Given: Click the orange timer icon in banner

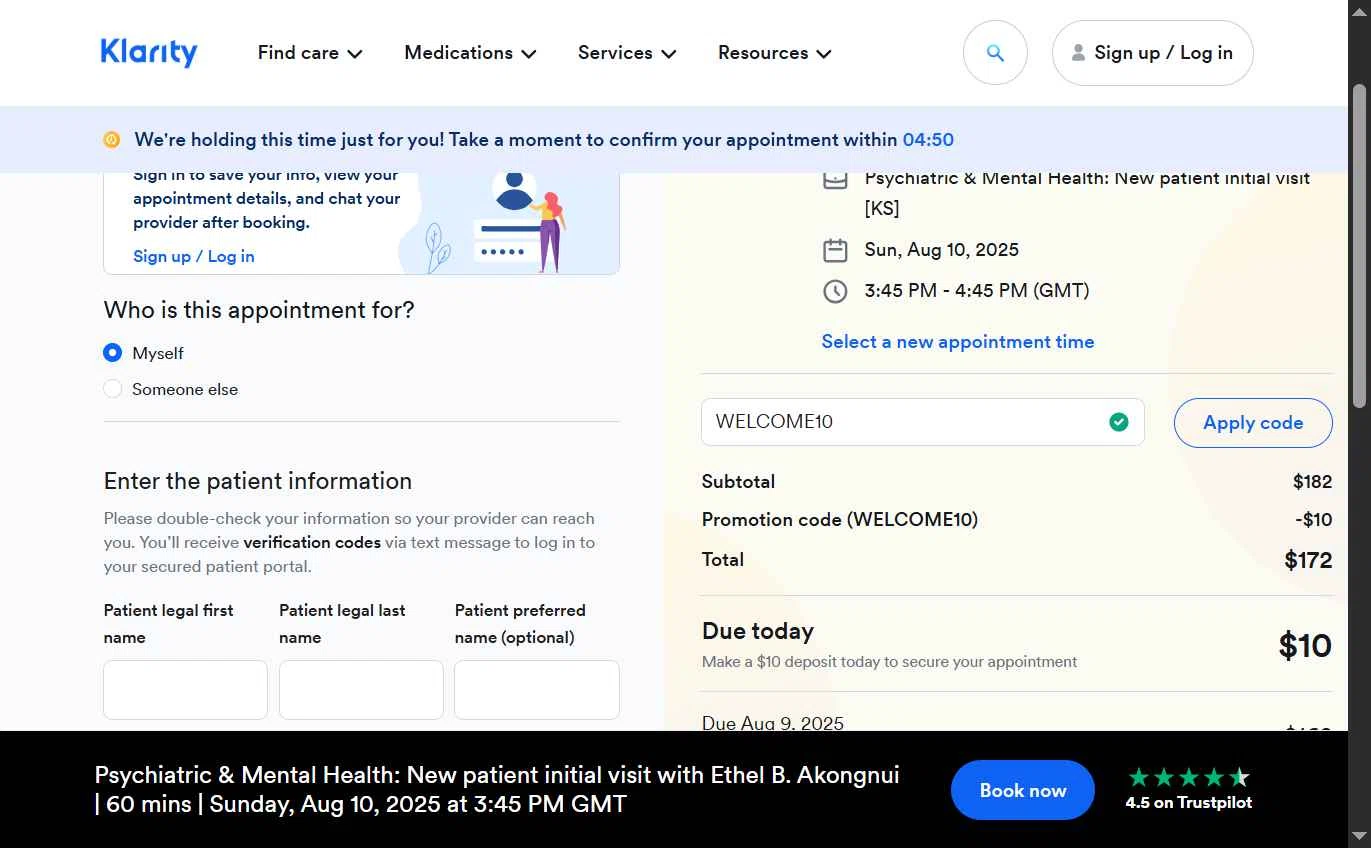Looking at the screenshot, I should pos(112,140).
